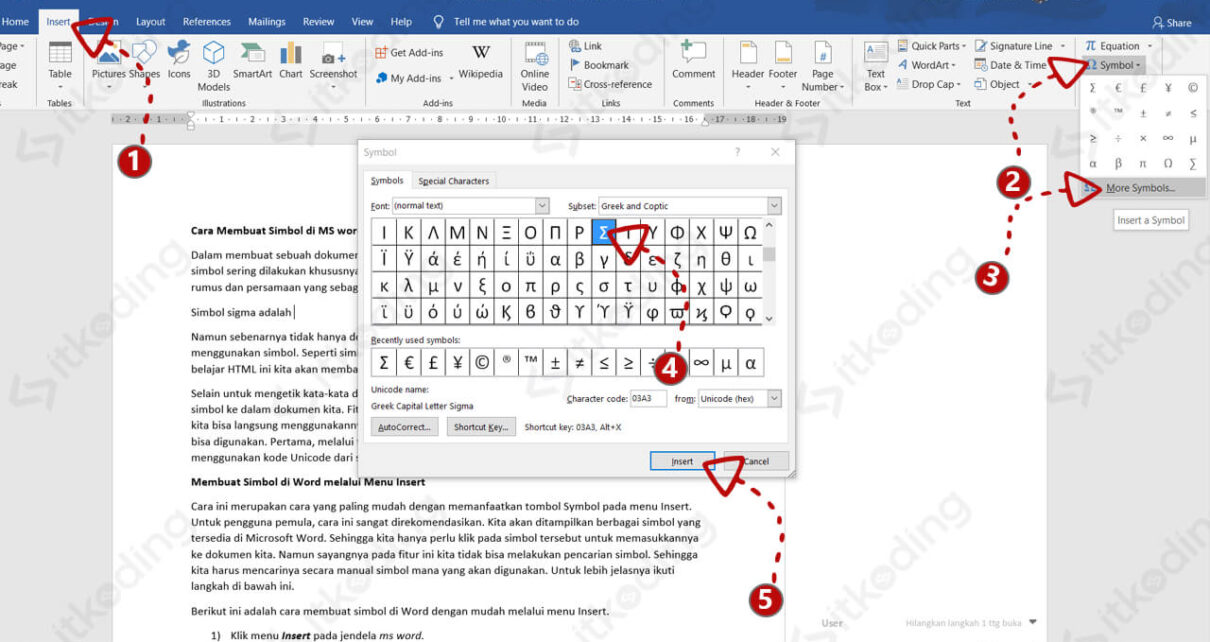This screenshot has width=1210, height=642.
Task: Open the Layout ribbon tab
Action: point(151,21)
